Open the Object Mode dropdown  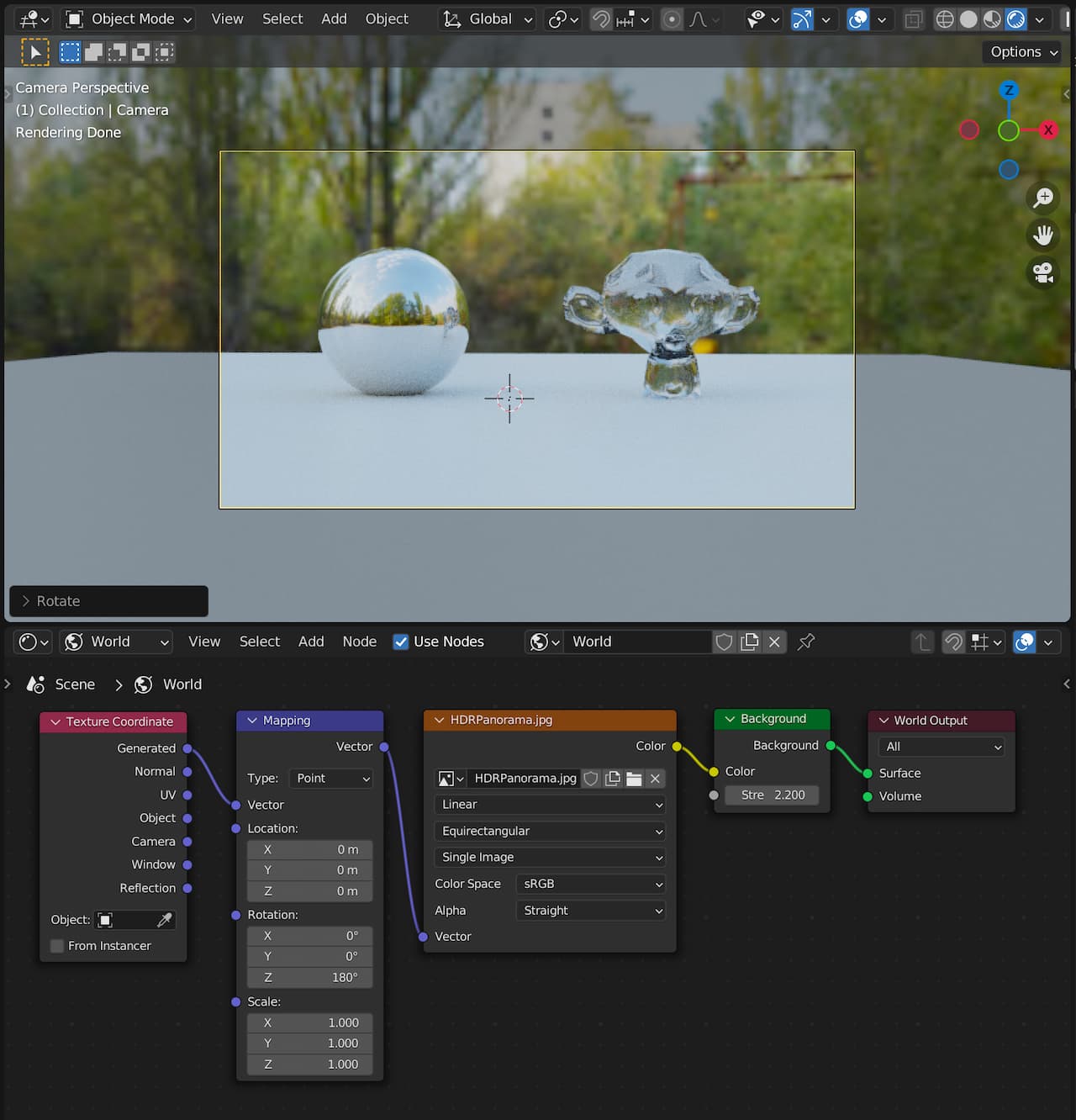(130, 18)
